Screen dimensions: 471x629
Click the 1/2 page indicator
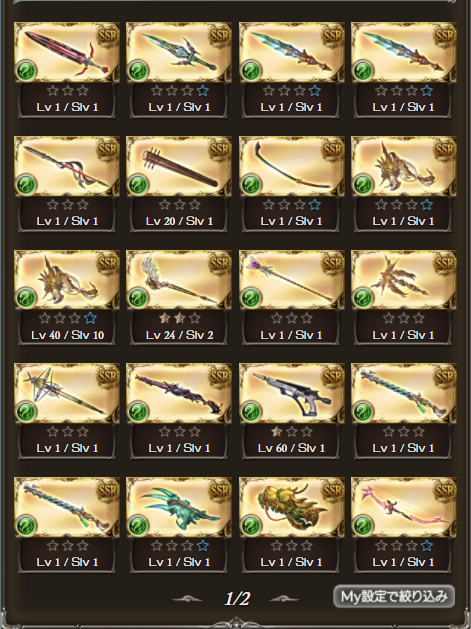click(x=237, y=599)
